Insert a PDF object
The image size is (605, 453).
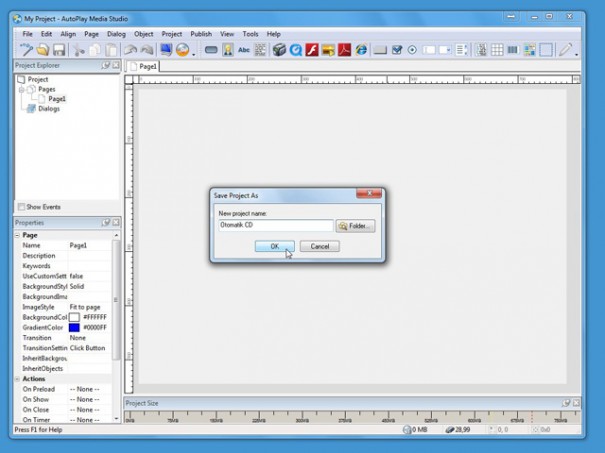345,50
